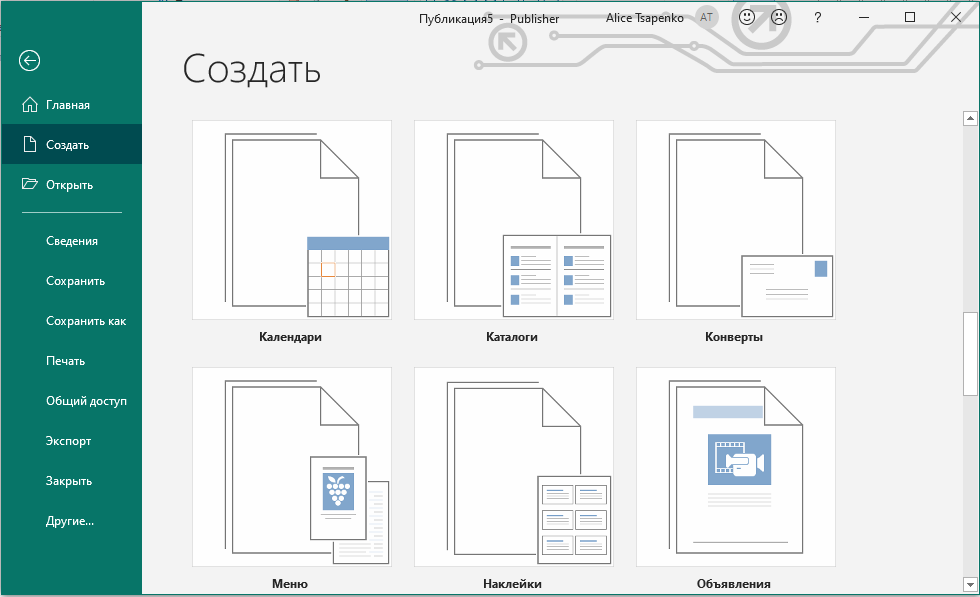Expand the Другие... sidebar item
The height and width of the screenshot is (597, 980).
70,521
